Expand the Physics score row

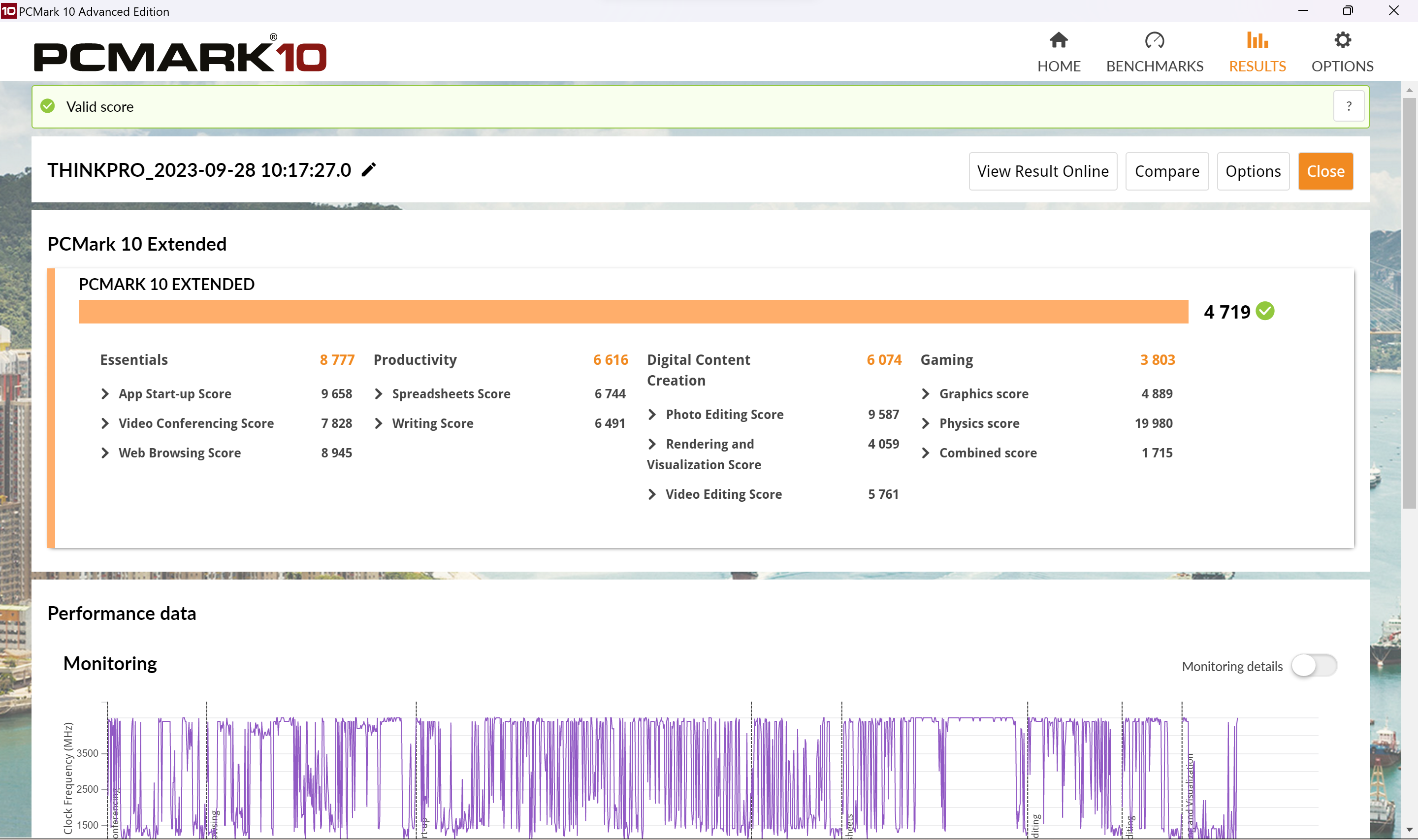tap(925, 423)
